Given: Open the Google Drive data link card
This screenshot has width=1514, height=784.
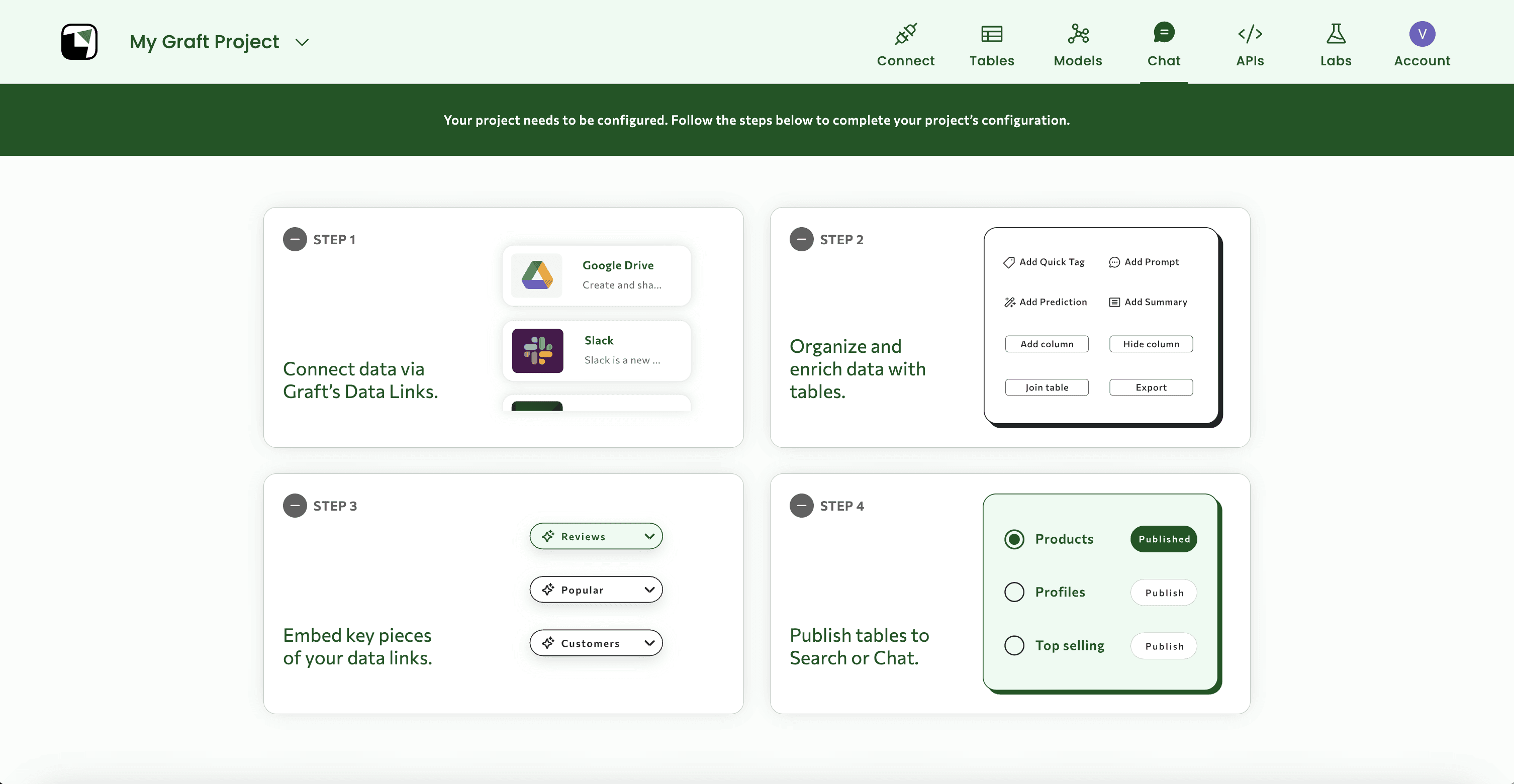Looking at the screenshot, I should click(x=596, y=275).
